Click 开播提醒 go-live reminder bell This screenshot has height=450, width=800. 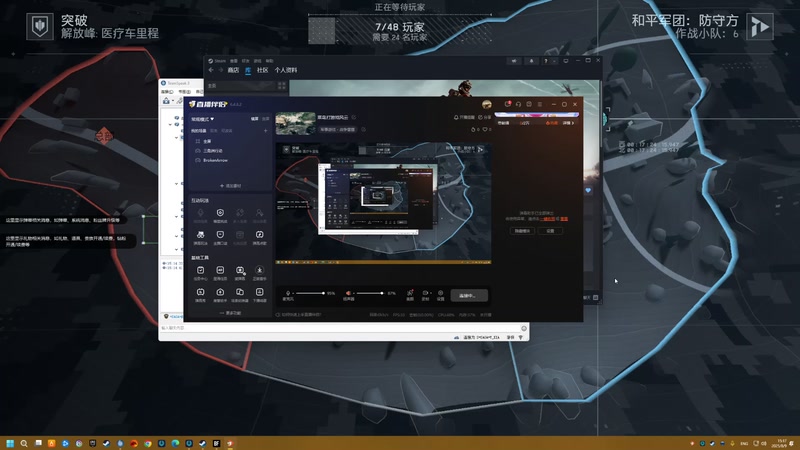pos(464,117)
